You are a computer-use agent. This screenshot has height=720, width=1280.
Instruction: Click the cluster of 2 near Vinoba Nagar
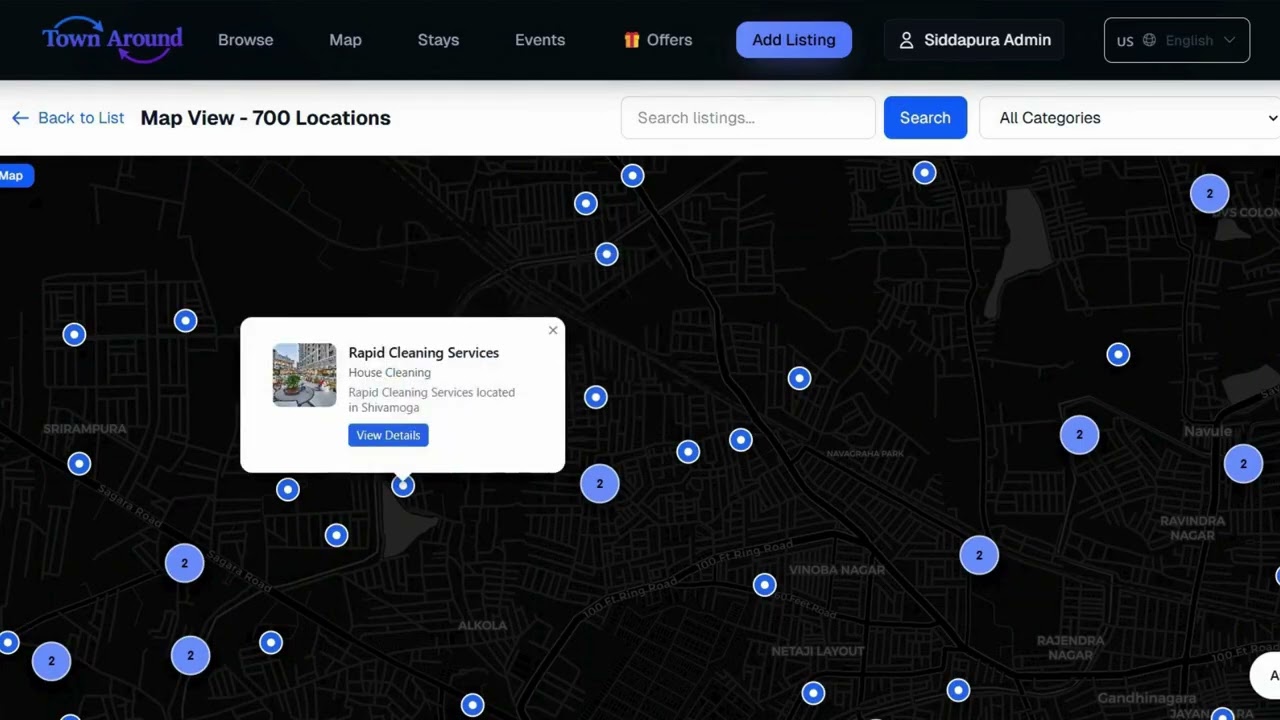tap(979, 556)
